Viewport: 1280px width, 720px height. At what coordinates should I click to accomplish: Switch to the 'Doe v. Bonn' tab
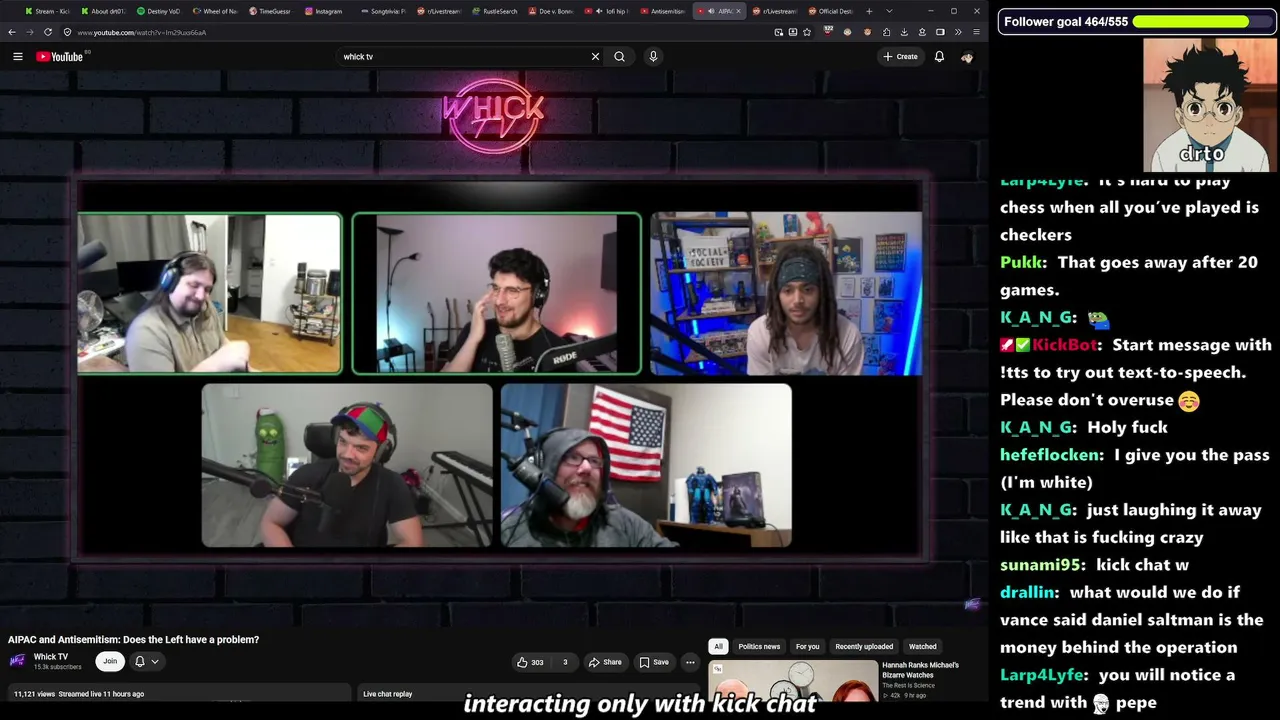551,11
